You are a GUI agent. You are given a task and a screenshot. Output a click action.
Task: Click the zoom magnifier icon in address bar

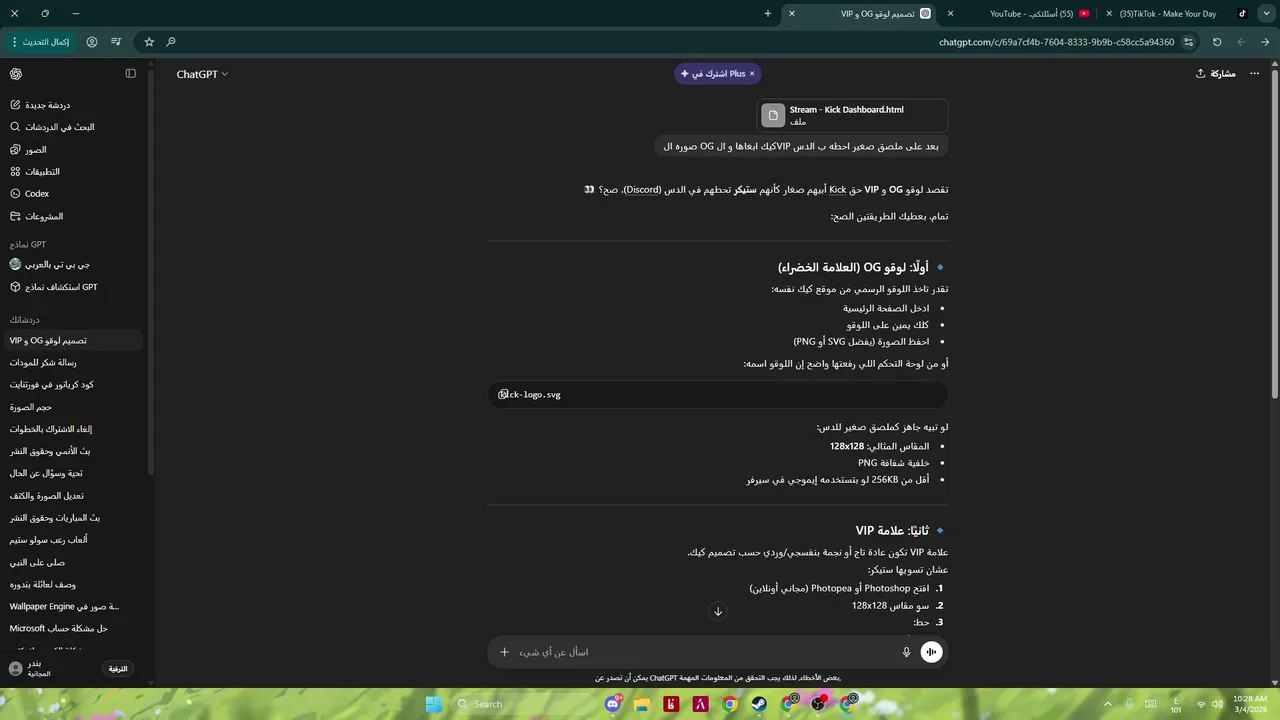pyautogui.click(x=171, y=42)
